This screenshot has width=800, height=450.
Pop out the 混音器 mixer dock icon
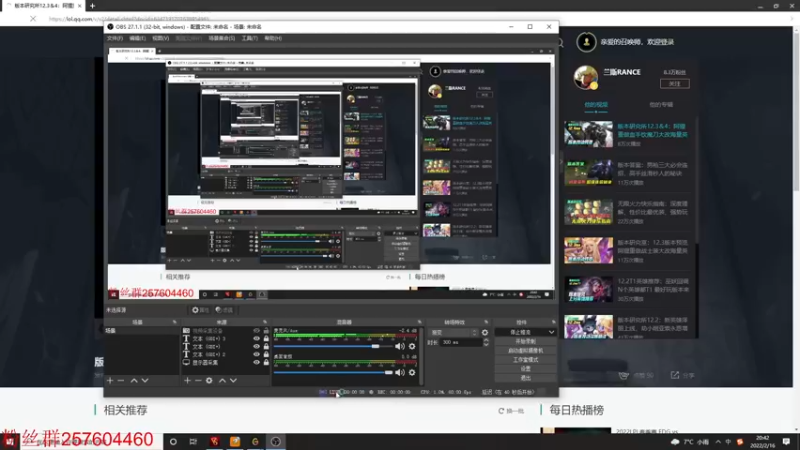point(419,322)
